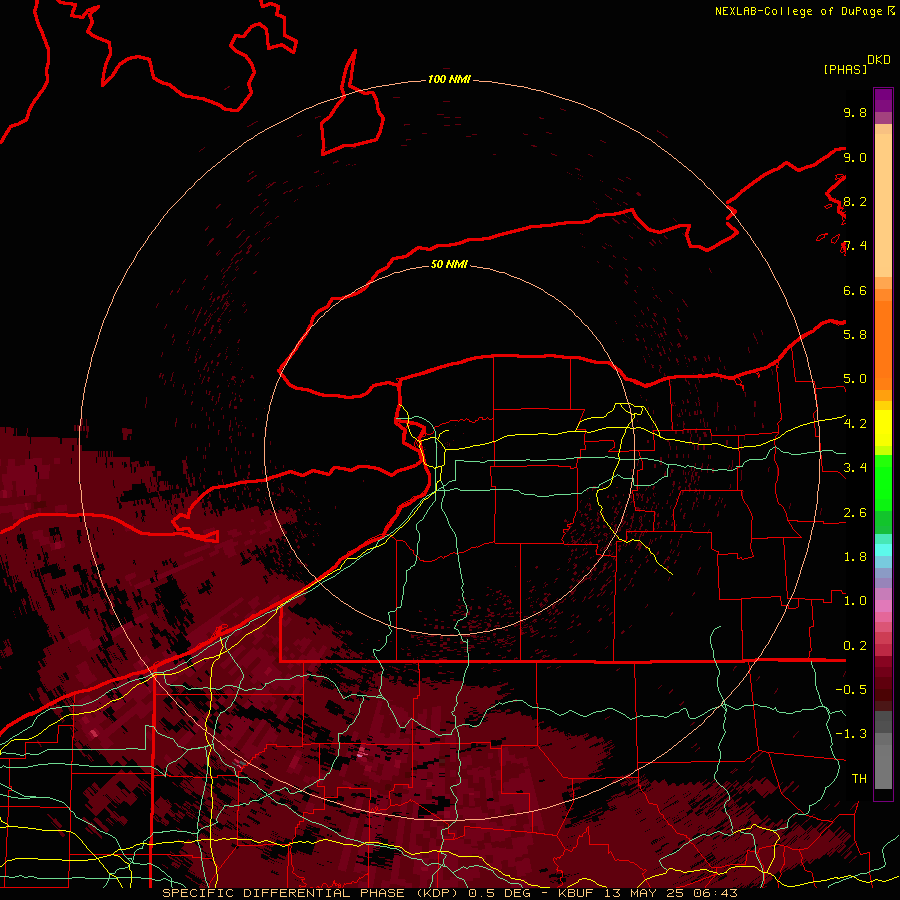Click the -0.5 scale value
Image resolution: width=900 pixels, height=900 pixels.
pos(851,690)
